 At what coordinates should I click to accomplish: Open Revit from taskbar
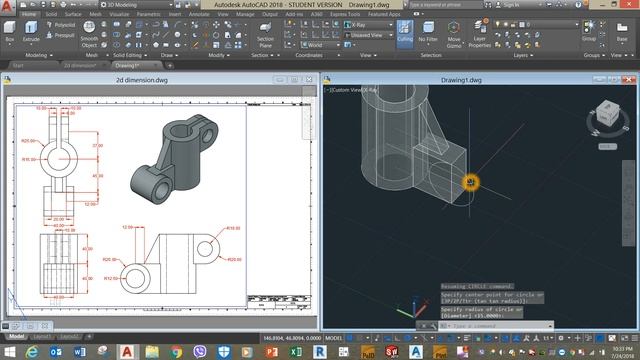(320, 352)
